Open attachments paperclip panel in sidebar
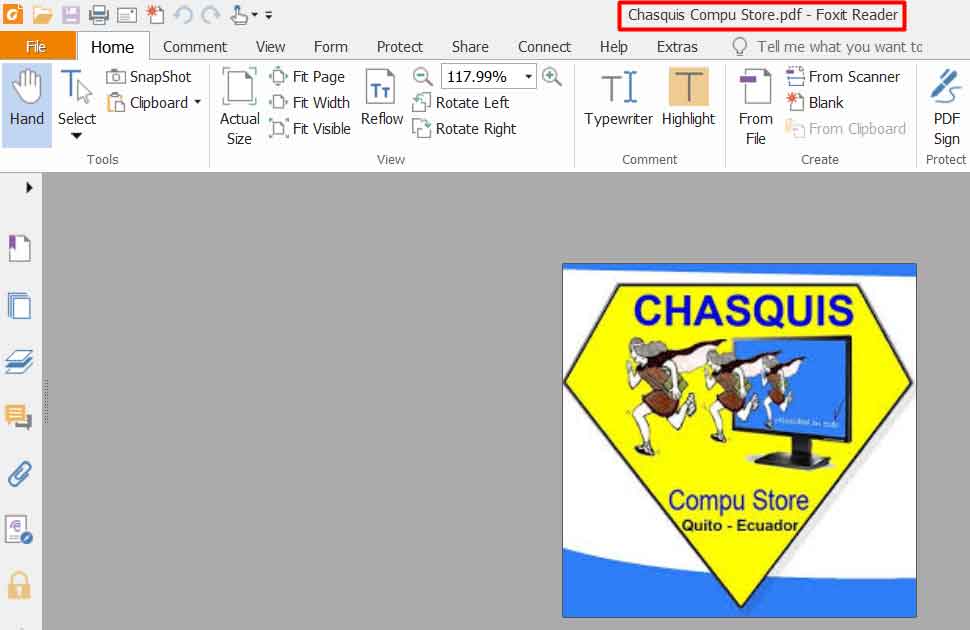 coord(19,474)
